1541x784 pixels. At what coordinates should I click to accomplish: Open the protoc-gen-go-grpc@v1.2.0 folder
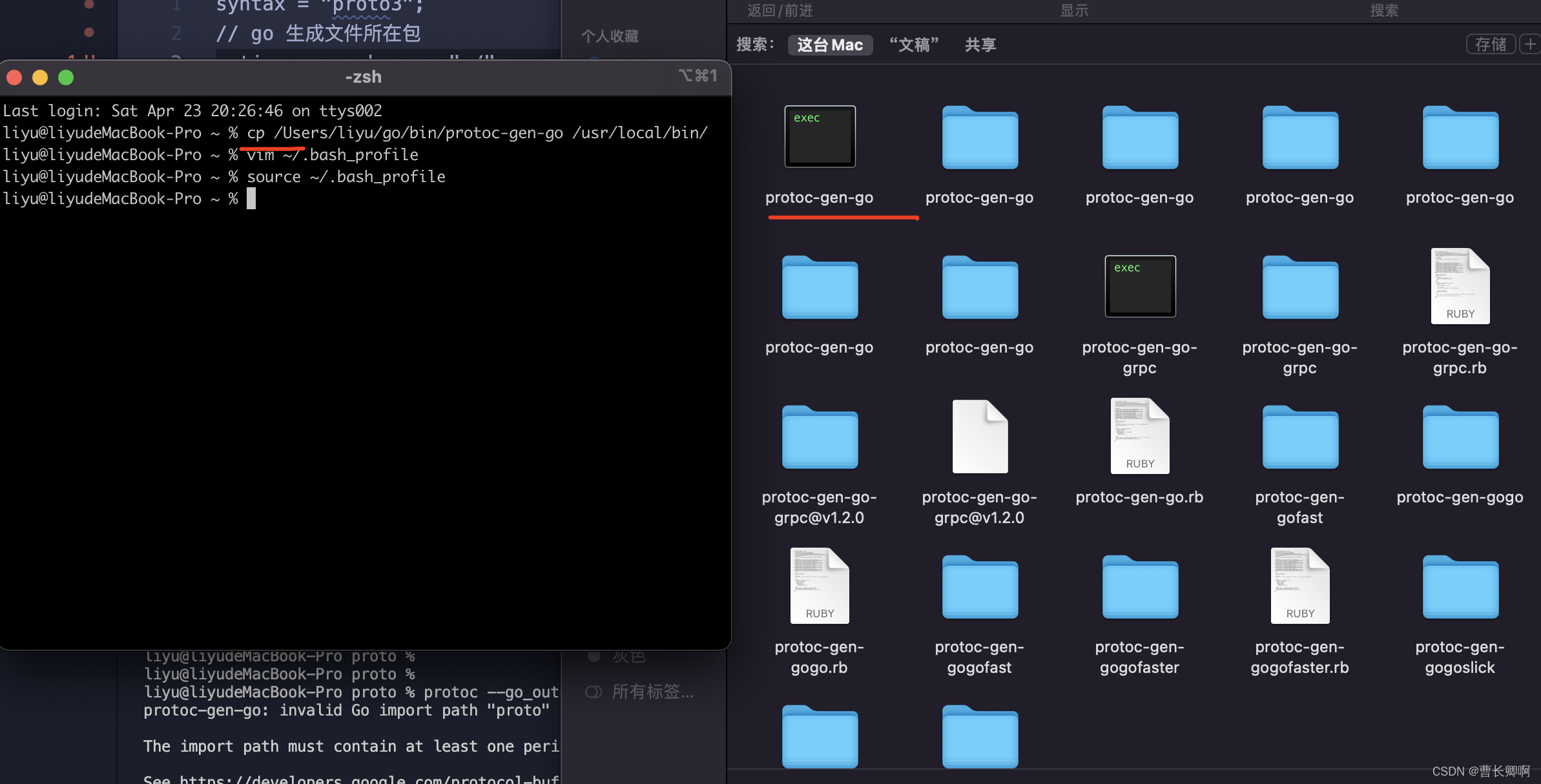820,438
